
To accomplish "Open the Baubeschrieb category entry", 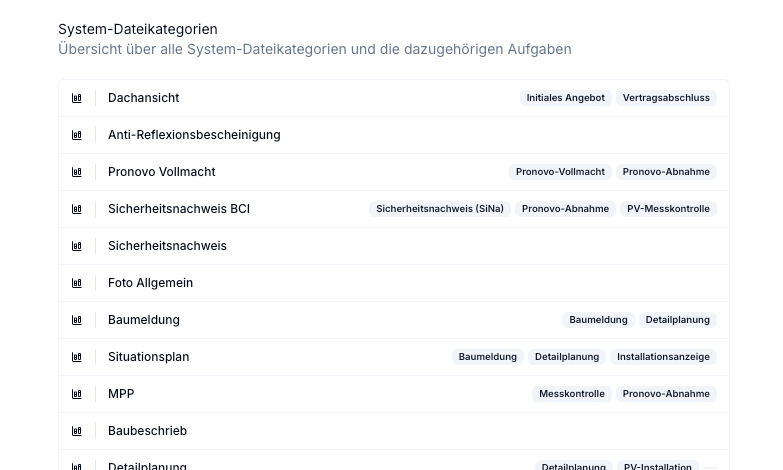I will click(x=394, y=431).
